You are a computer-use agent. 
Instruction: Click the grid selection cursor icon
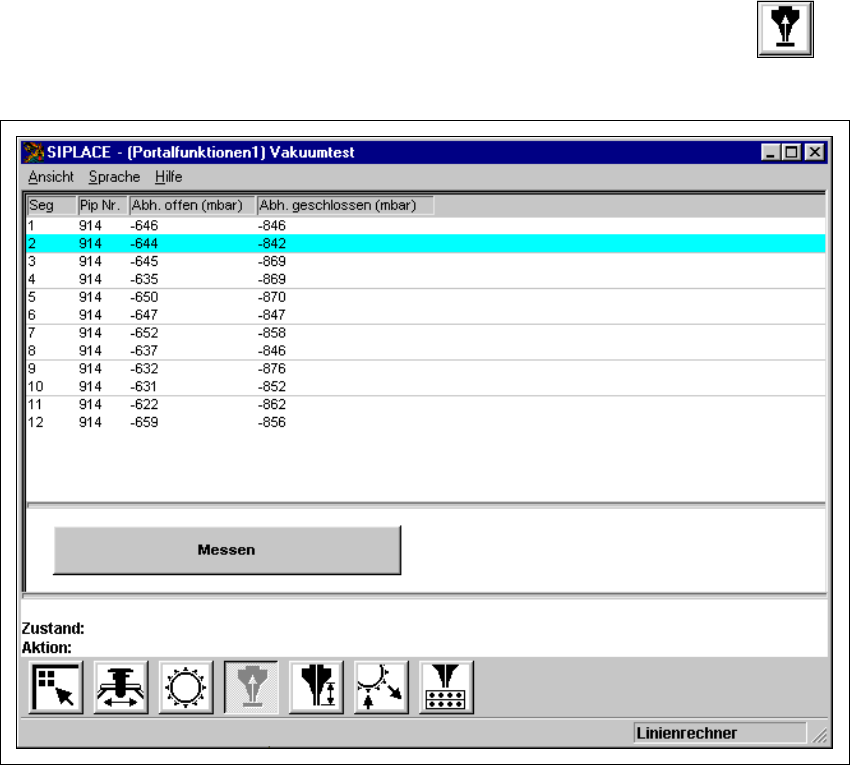(x=55, y=688)
